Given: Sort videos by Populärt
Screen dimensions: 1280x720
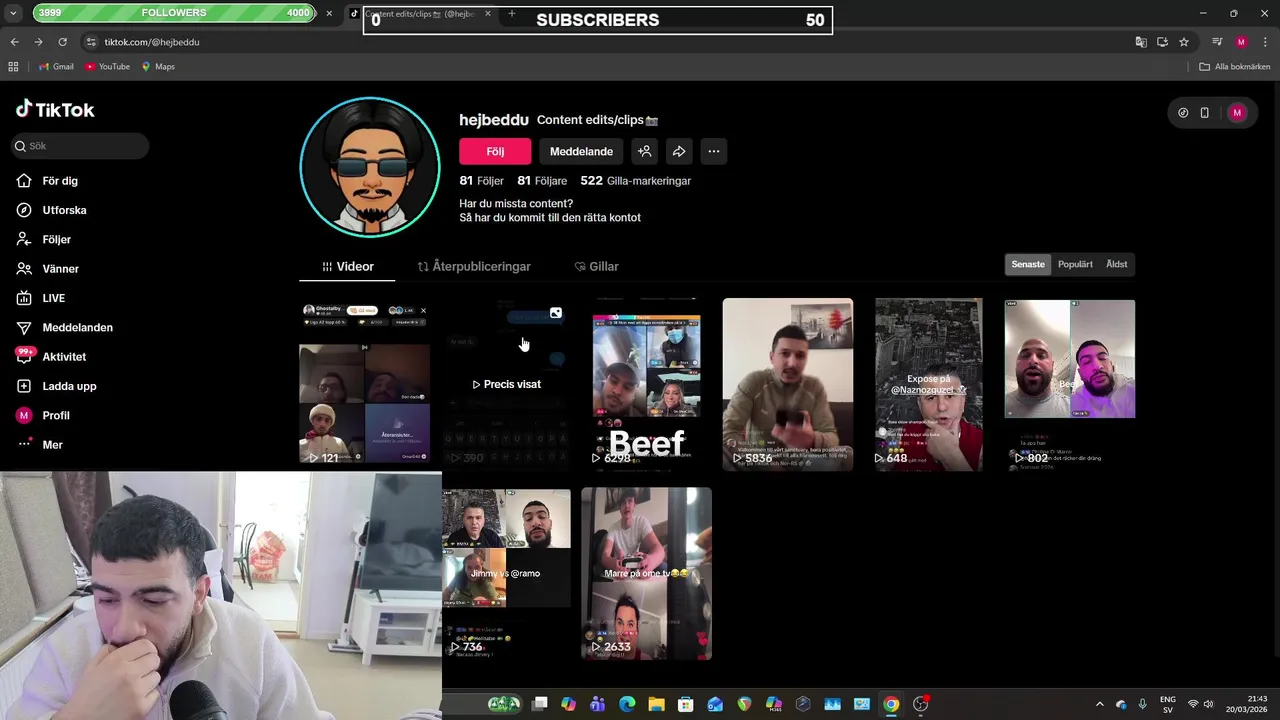Looking at the screenshot, I should (x=1075, y=264).
